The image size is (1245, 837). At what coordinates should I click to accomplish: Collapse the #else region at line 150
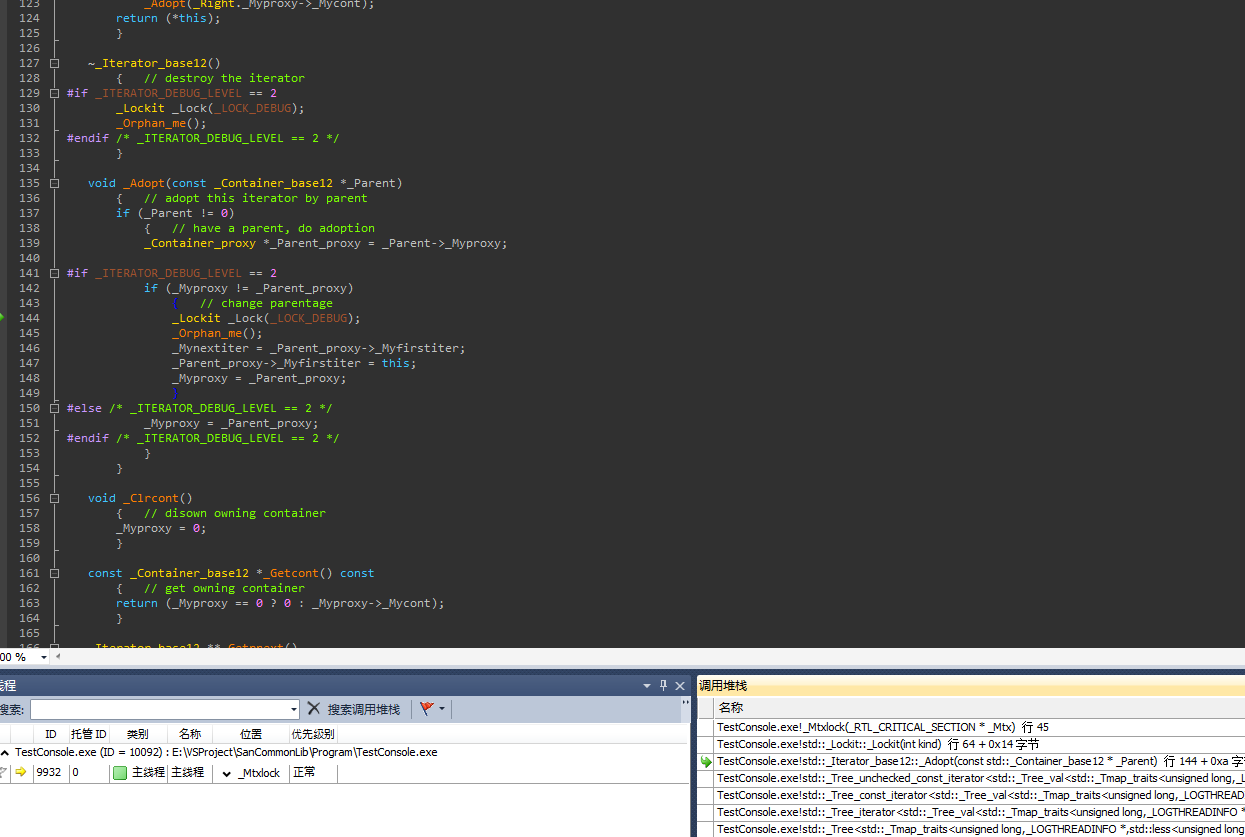pos(54,408)
